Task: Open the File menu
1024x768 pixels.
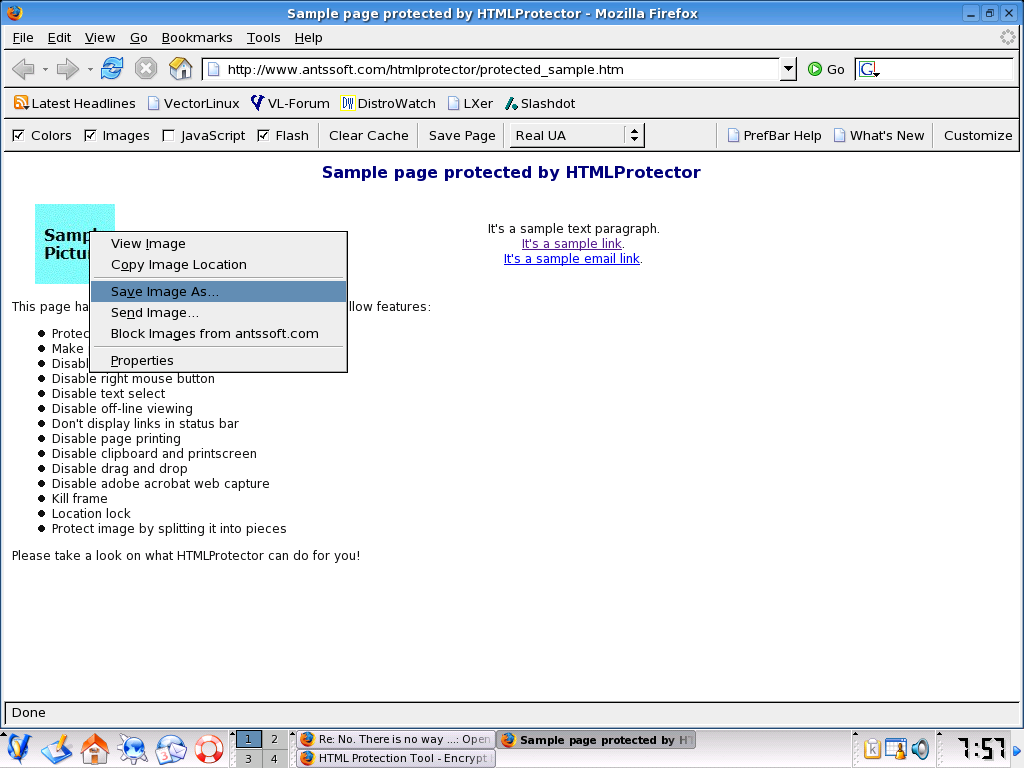Action: coord(23,37)
